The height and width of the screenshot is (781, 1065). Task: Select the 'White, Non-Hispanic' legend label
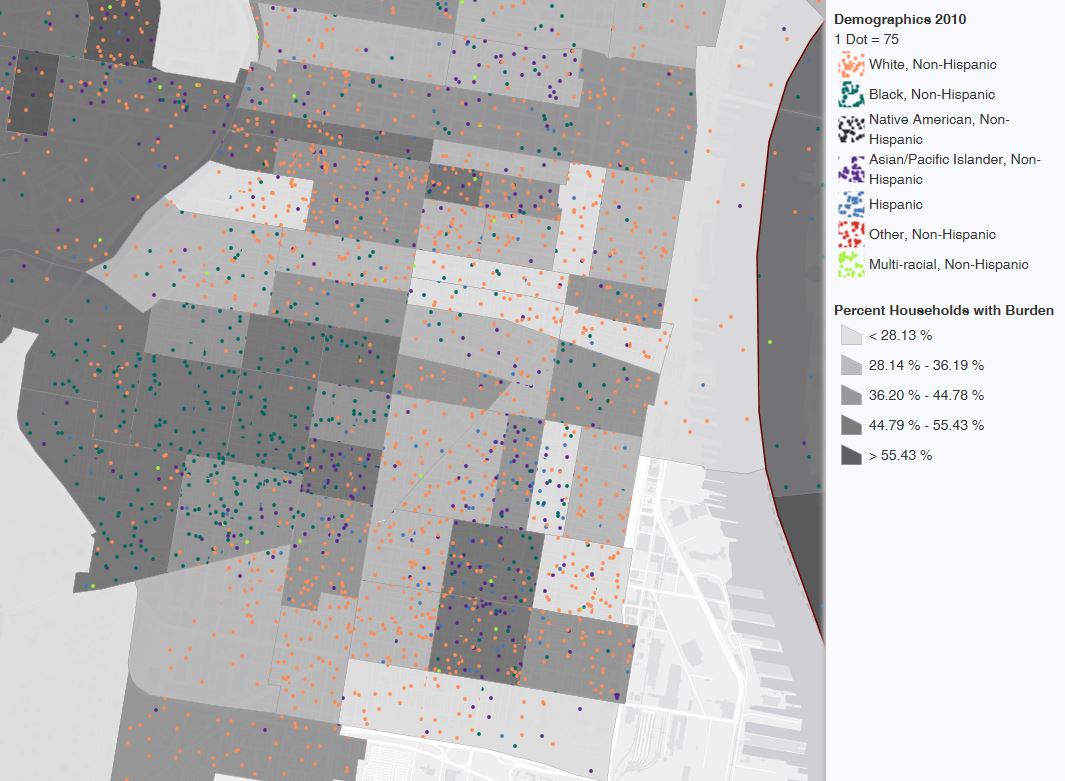932,65
